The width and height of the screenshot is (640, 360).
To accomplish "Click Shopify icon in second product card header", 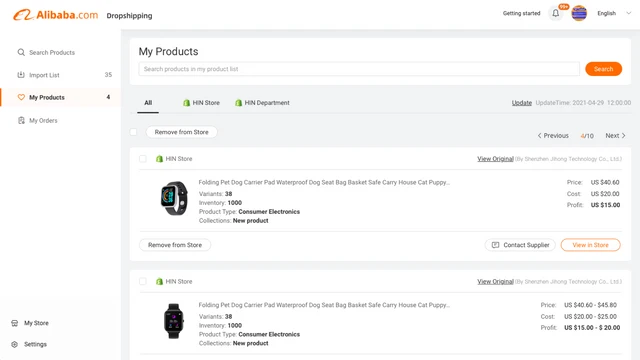I will click(x=159, y=282).
